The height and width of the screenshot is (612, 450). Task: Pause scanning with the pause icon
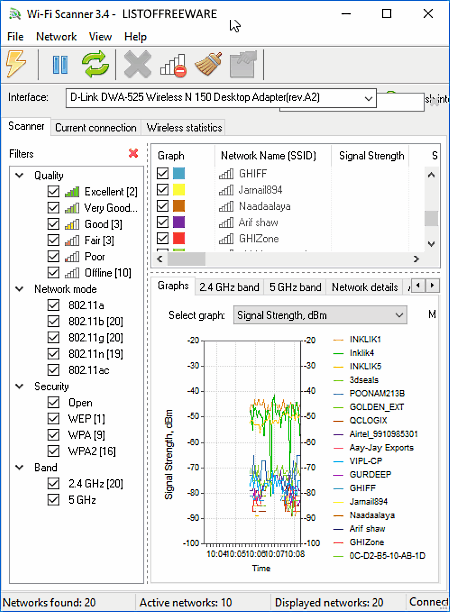60,65
